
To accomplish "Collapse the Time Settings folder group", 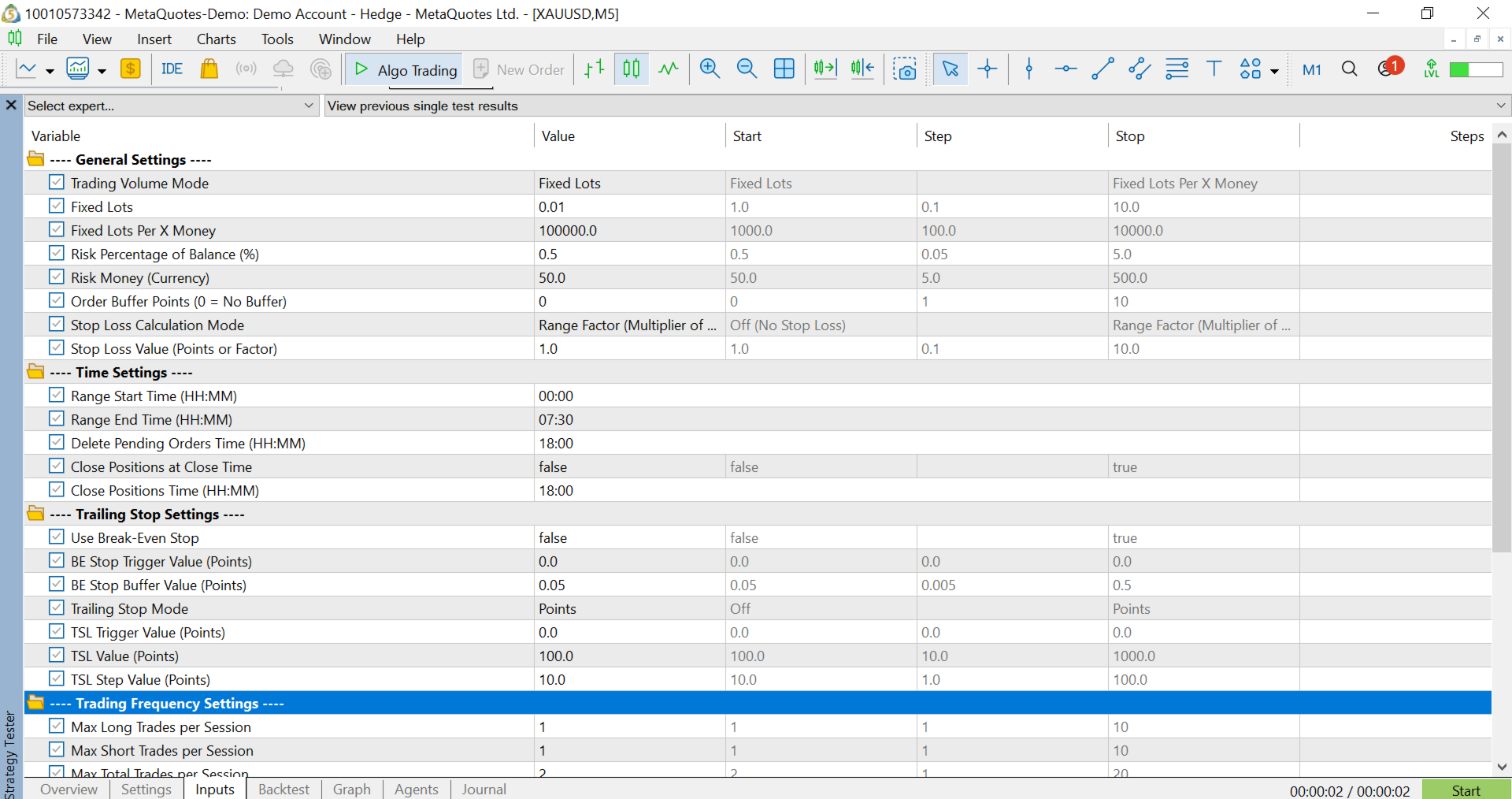I will pos(36,372).
